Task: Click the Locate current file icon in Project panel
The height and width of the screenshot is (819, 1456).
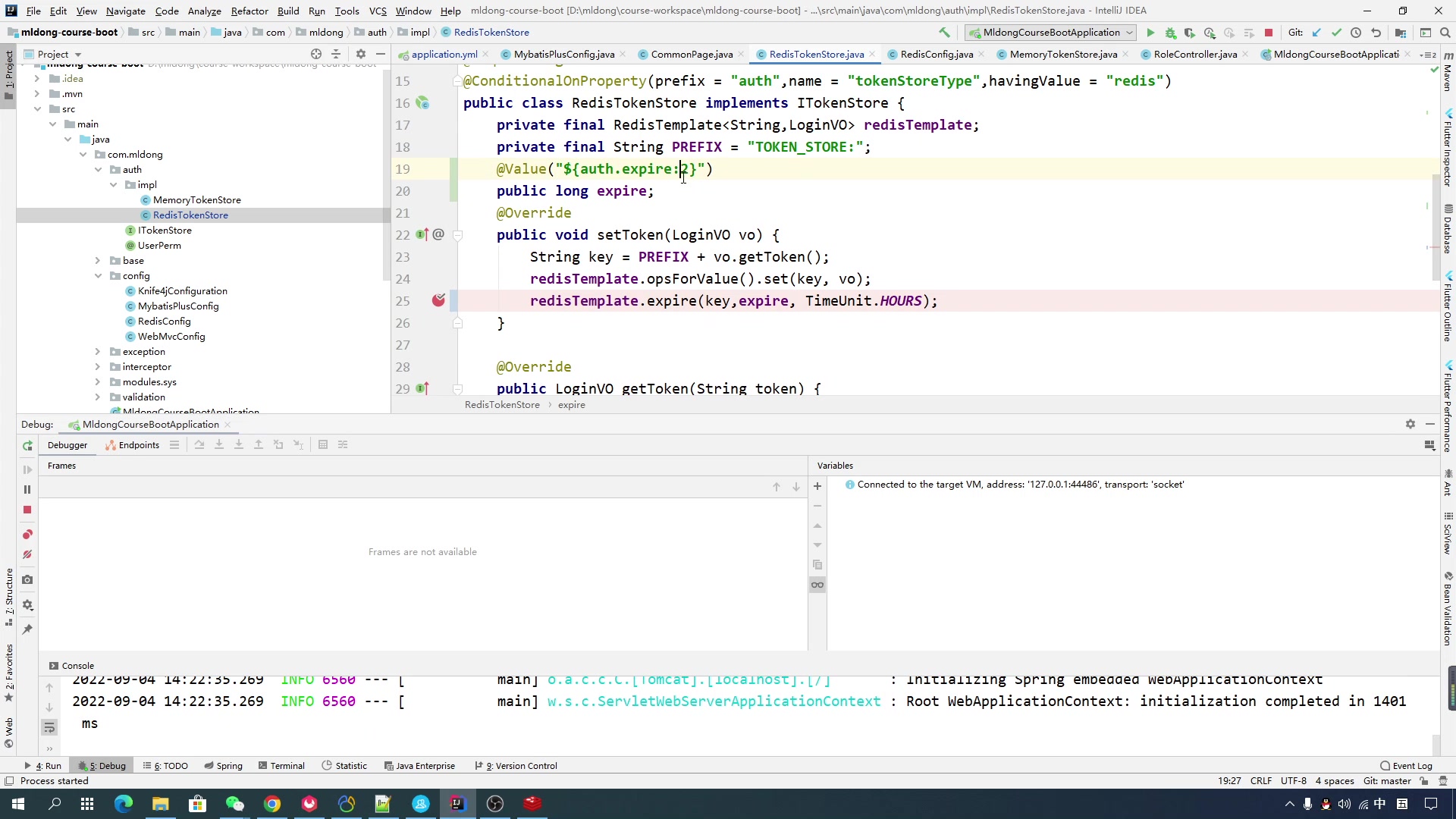Action: click(x=316, y=54)
